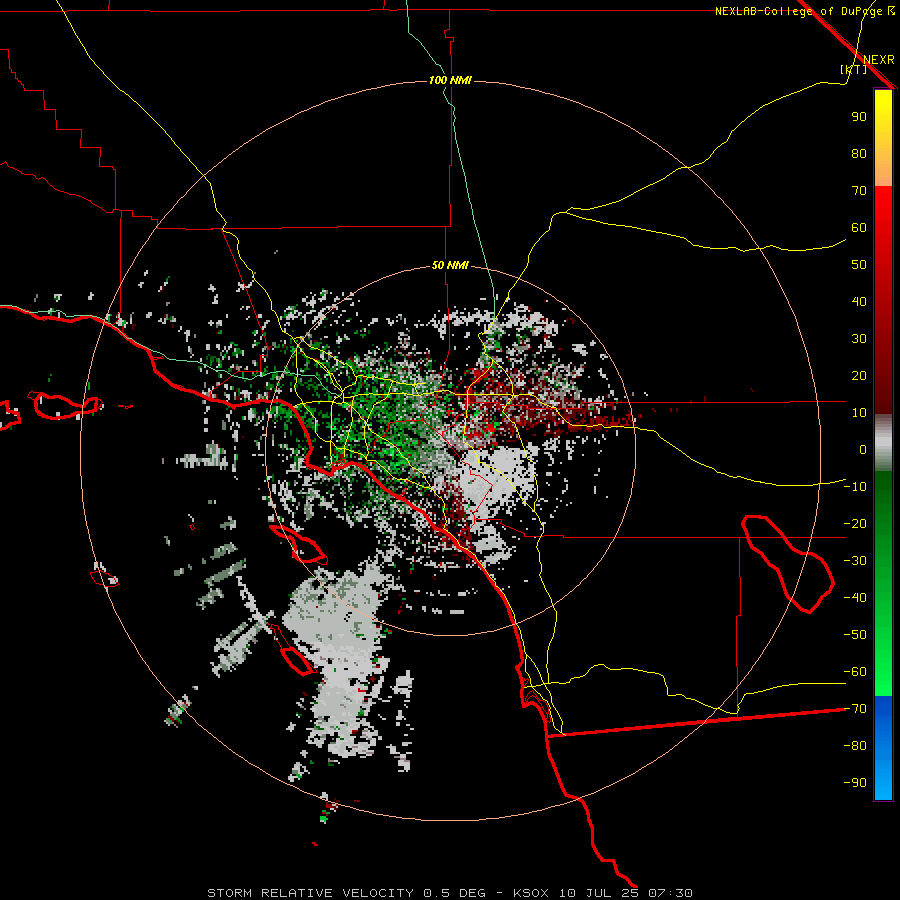Click the -40 value on velocity scale
This screenshot has height=900, width=900.
(855, 598)
